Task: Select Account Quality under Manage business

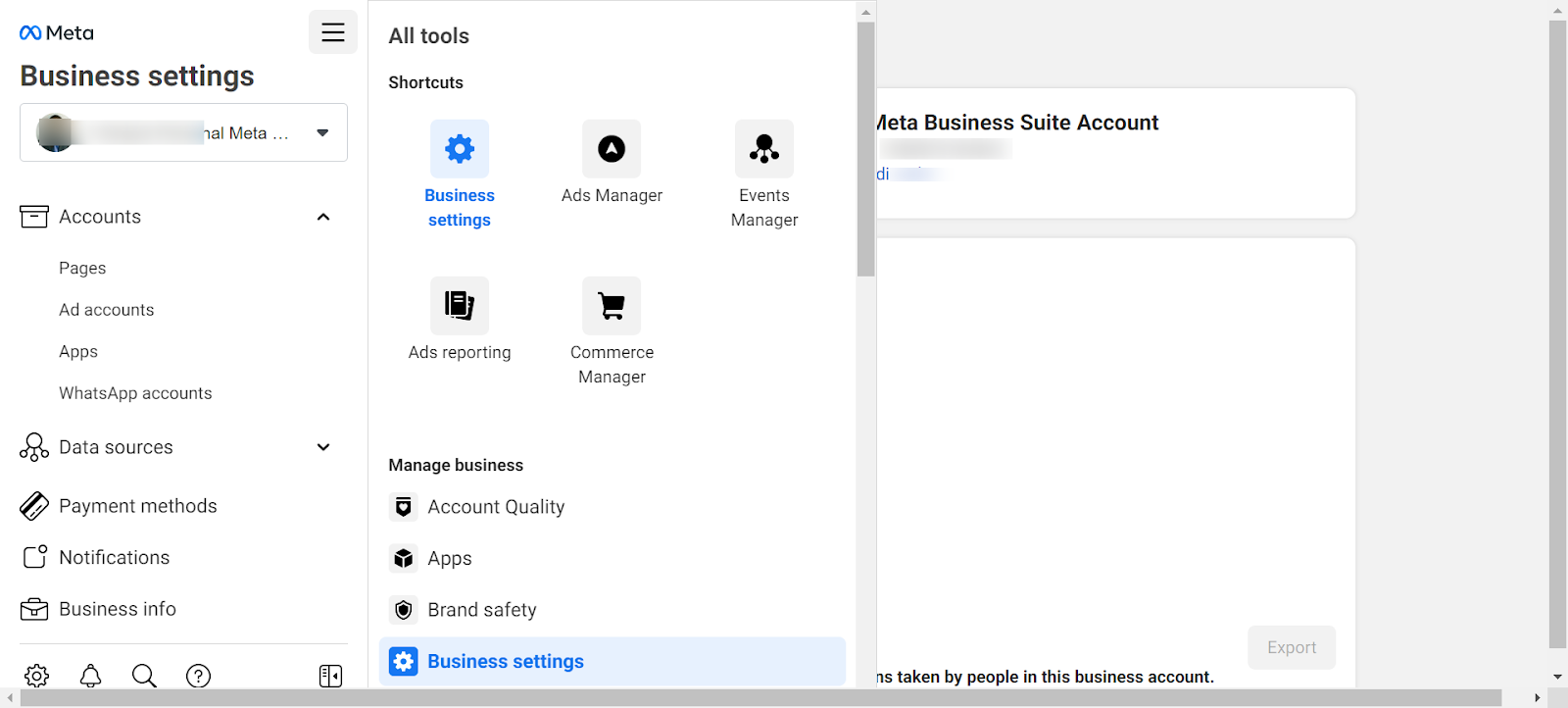Action: 496,507
